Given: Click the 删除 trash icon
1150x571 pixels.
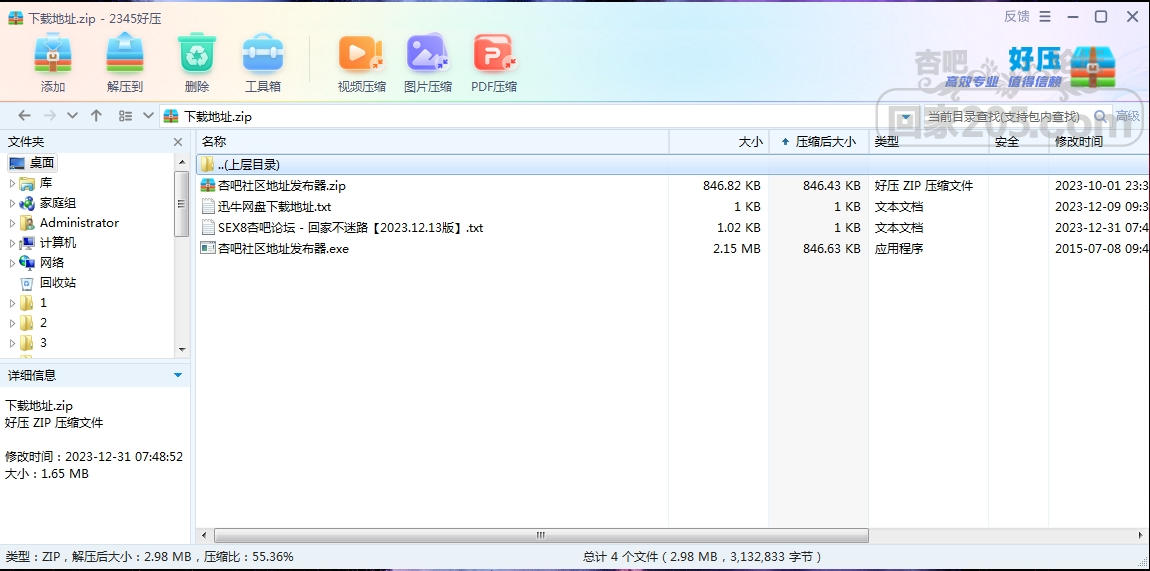Looking at the screenshot, I should pyautogui.click(x=196, y=54).
